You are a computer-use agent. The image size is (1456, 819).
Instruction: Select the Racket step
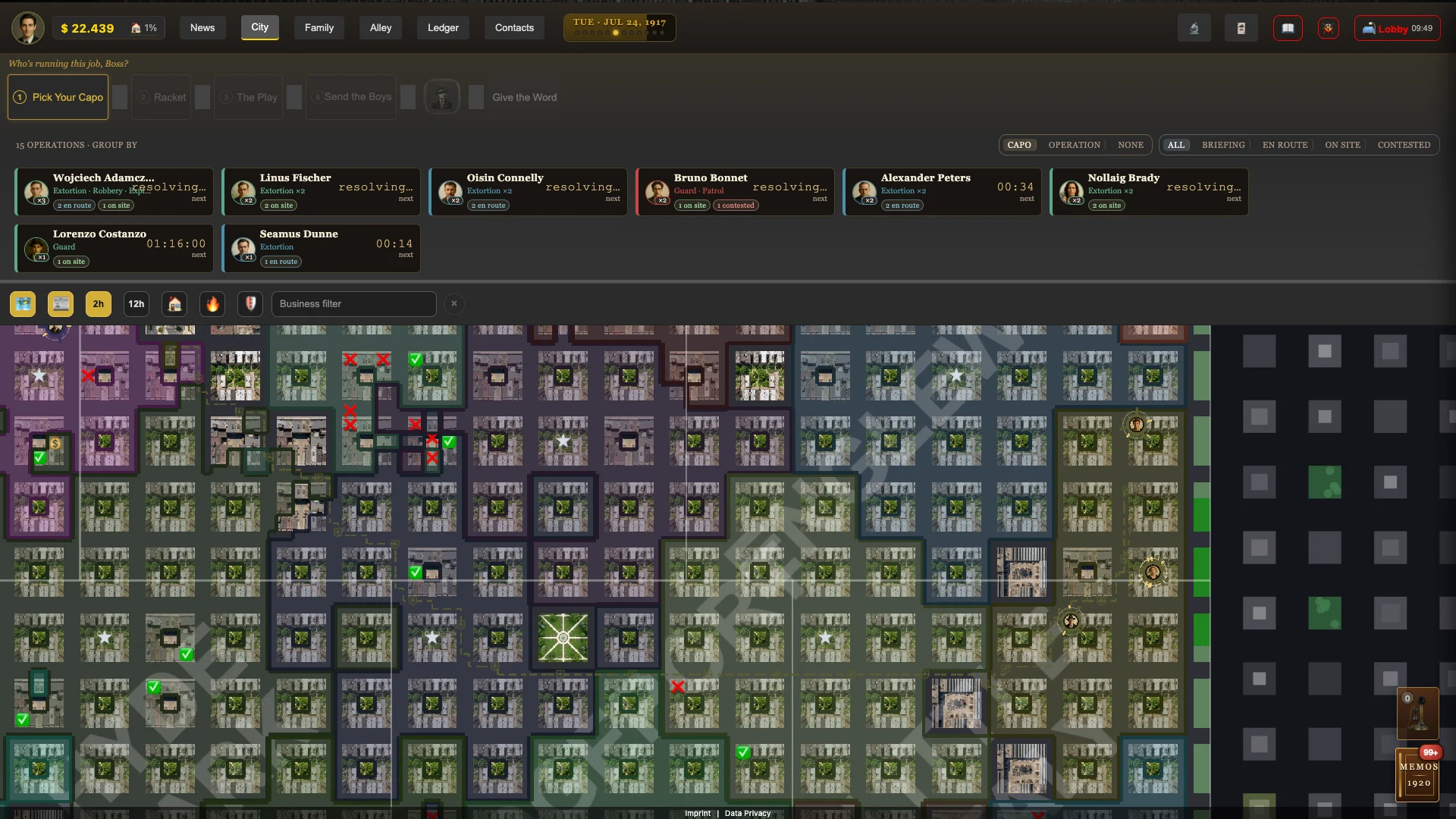coord(162,97)
